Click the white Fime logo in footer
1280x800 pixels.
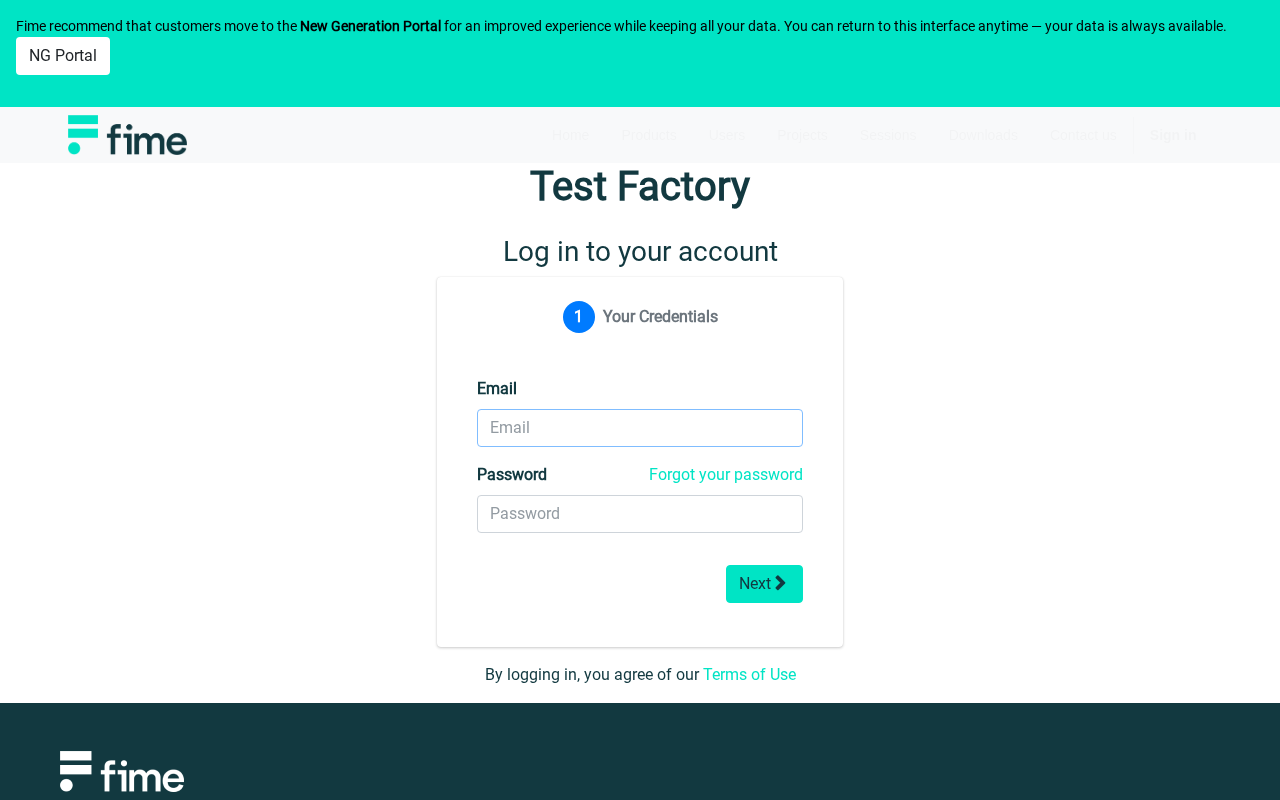pos(122,771)
